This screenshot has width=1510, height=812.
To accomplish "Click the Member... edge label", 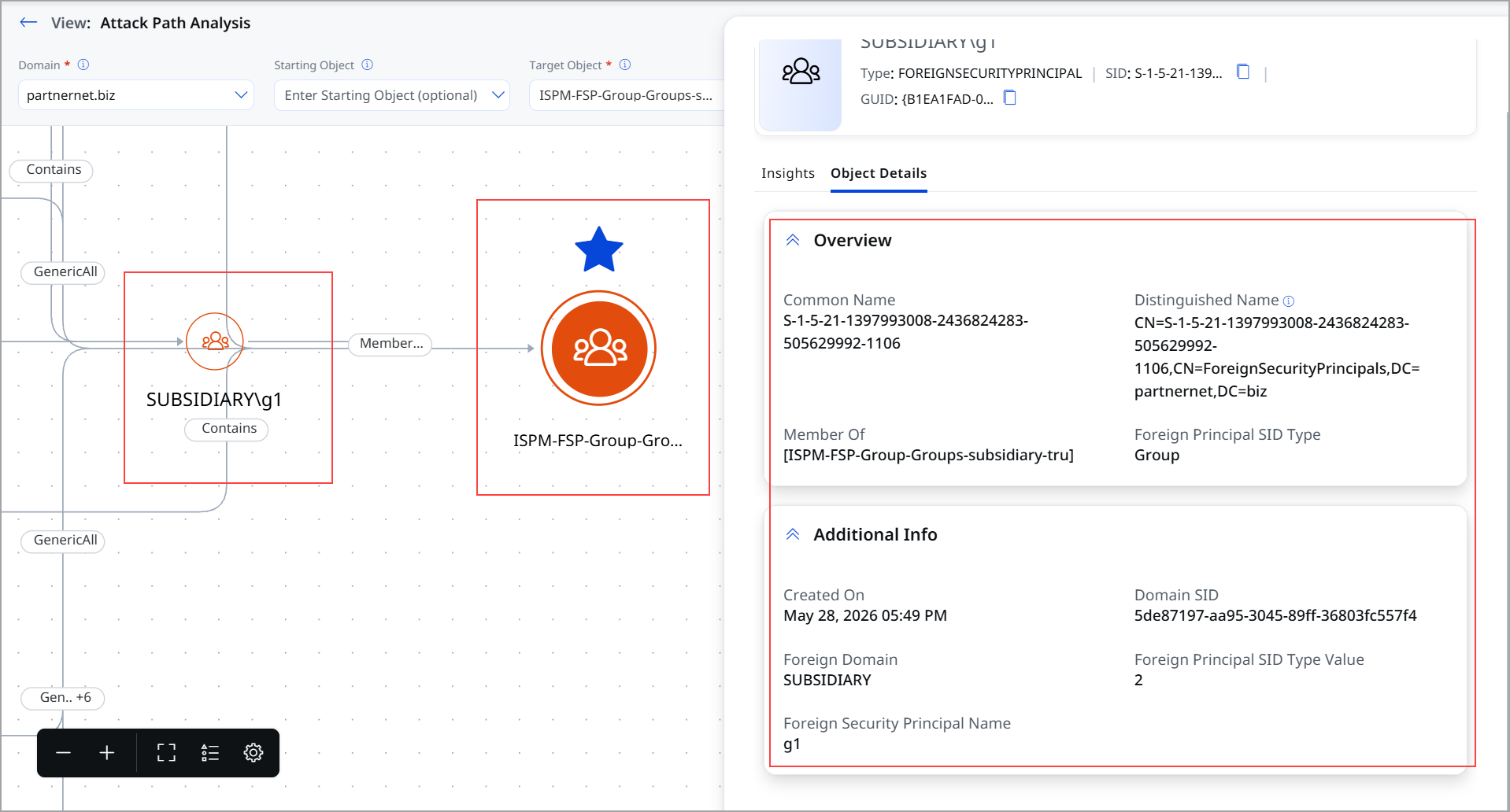I will (390, 344).
